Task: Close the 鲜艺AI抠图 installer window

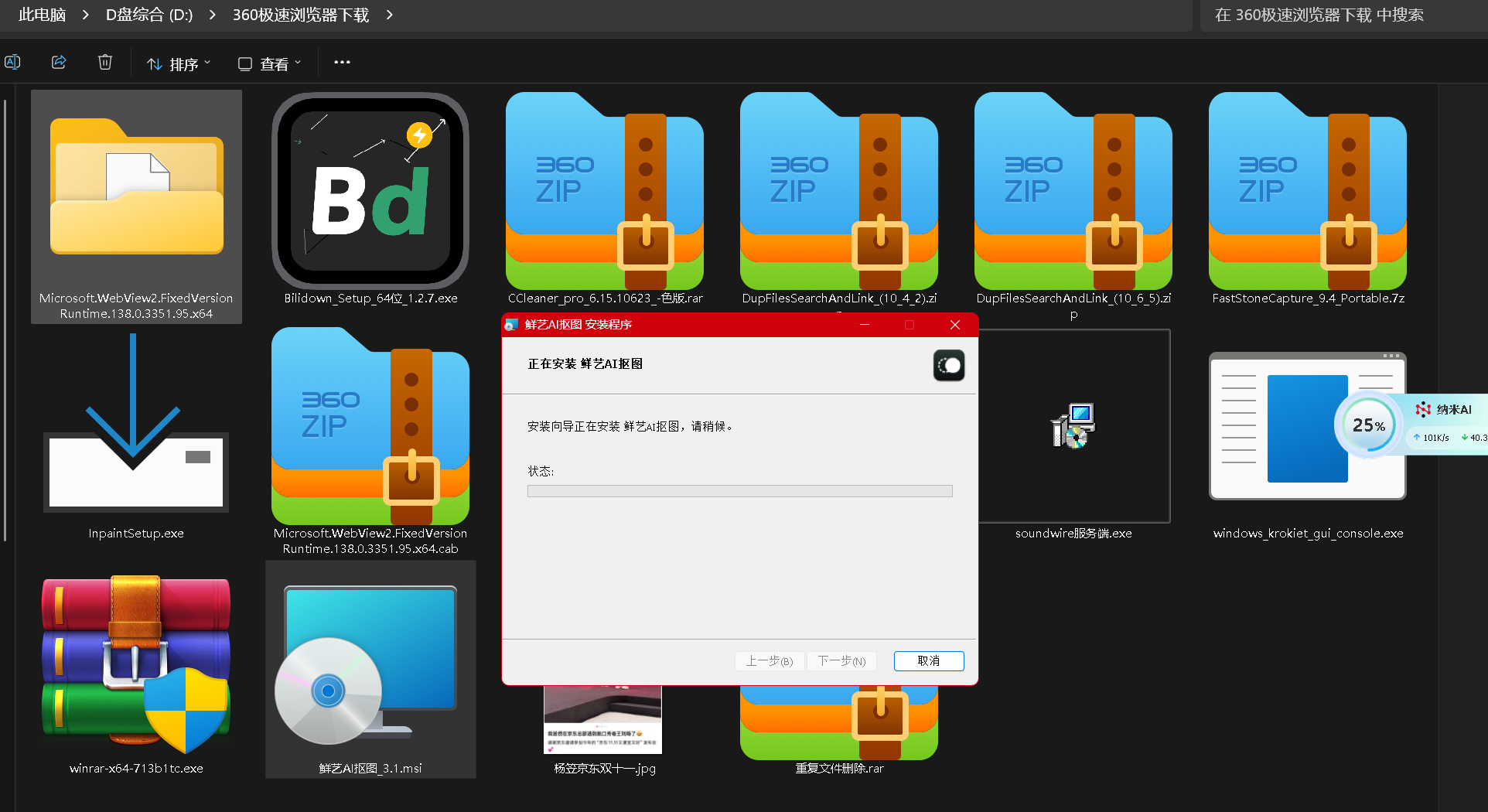Action: (955, 325)
